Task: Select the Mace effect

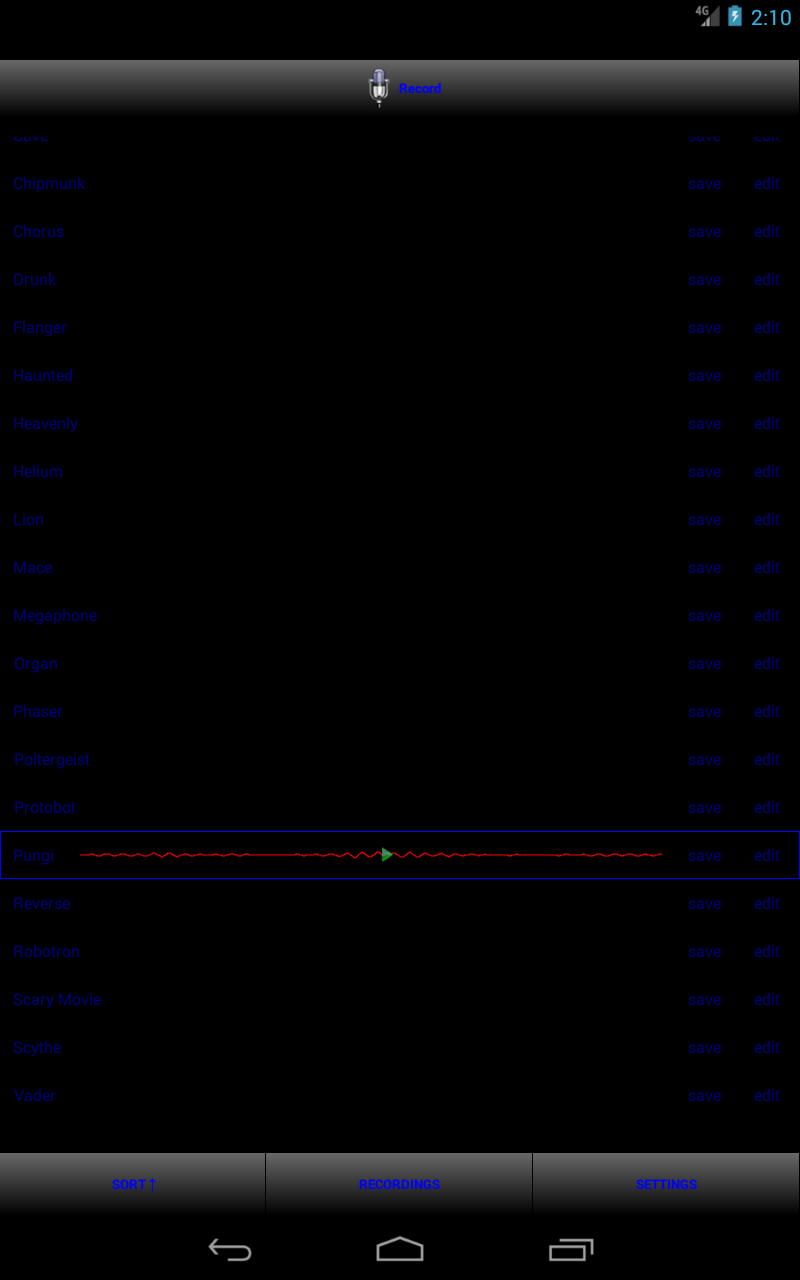Action: (33, 568)
